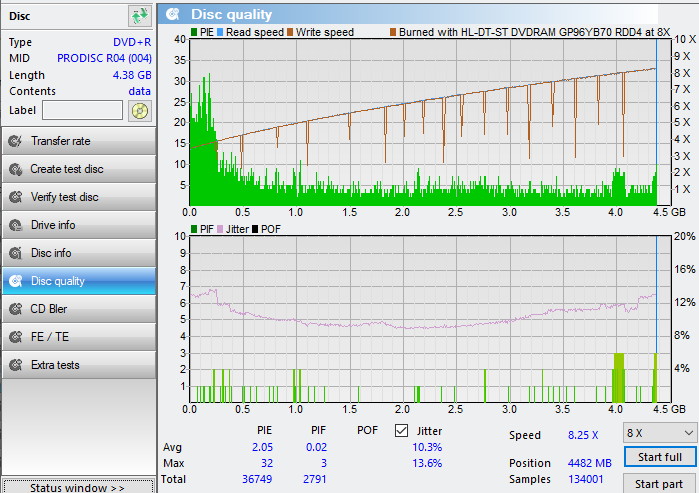Screen dimensions: 699x493
Task: Click the Extra tests disc icon
Action: (15, 365)
